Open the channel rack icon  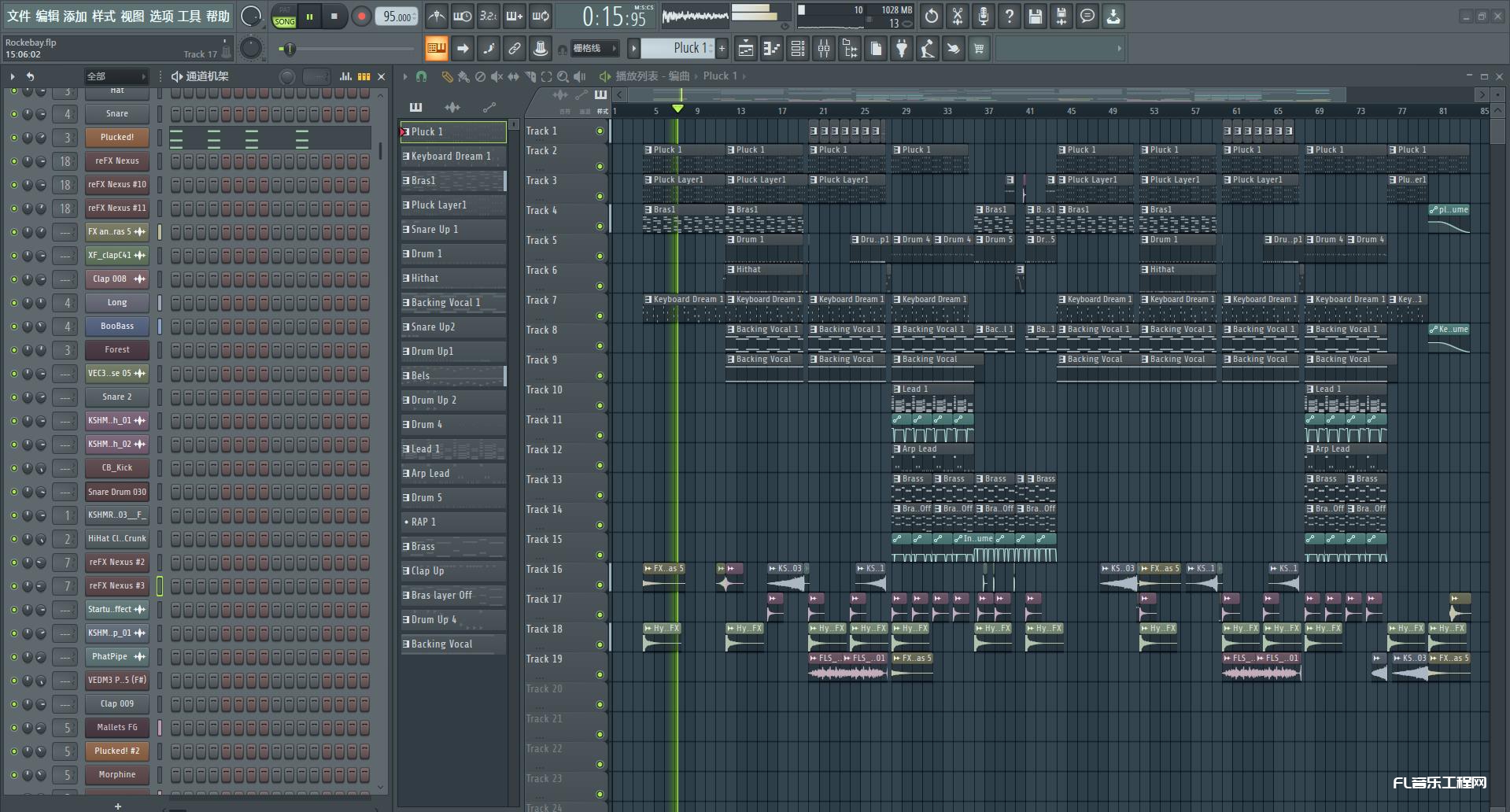[x=797, y=49]
